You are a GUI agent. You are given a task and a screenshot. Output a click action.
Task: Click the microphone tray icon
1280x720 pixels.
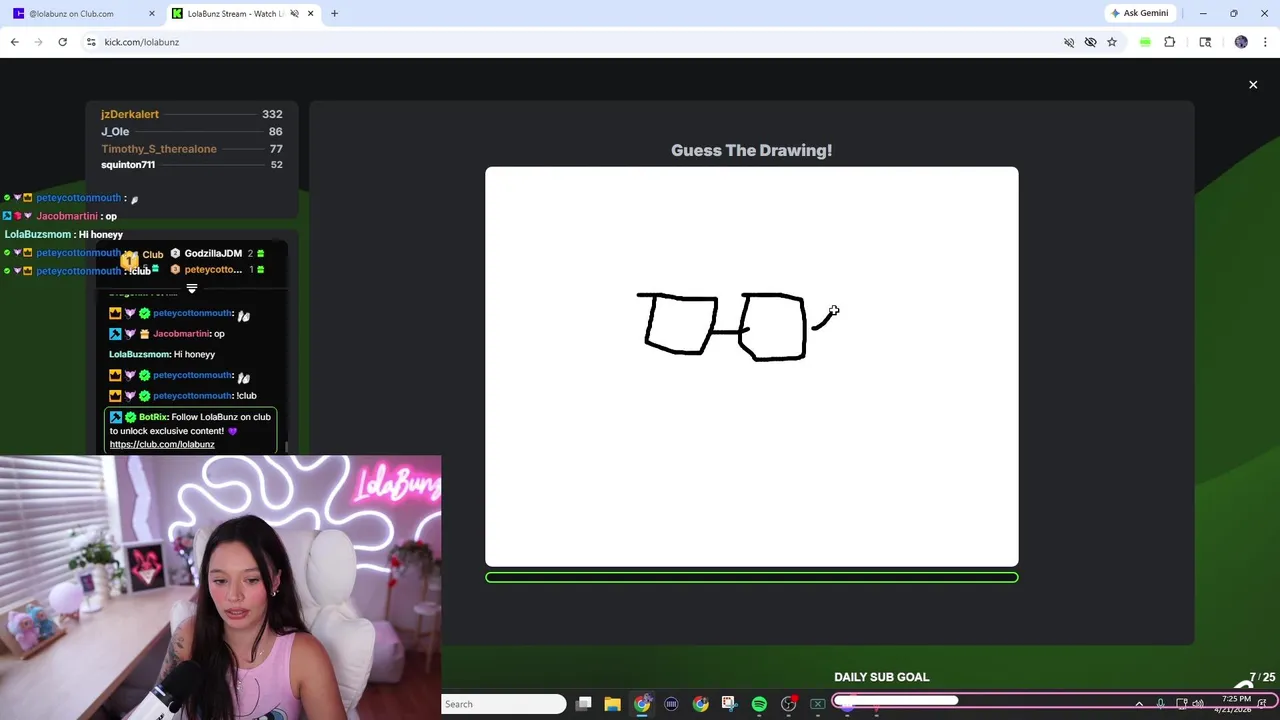(1161, 704)
